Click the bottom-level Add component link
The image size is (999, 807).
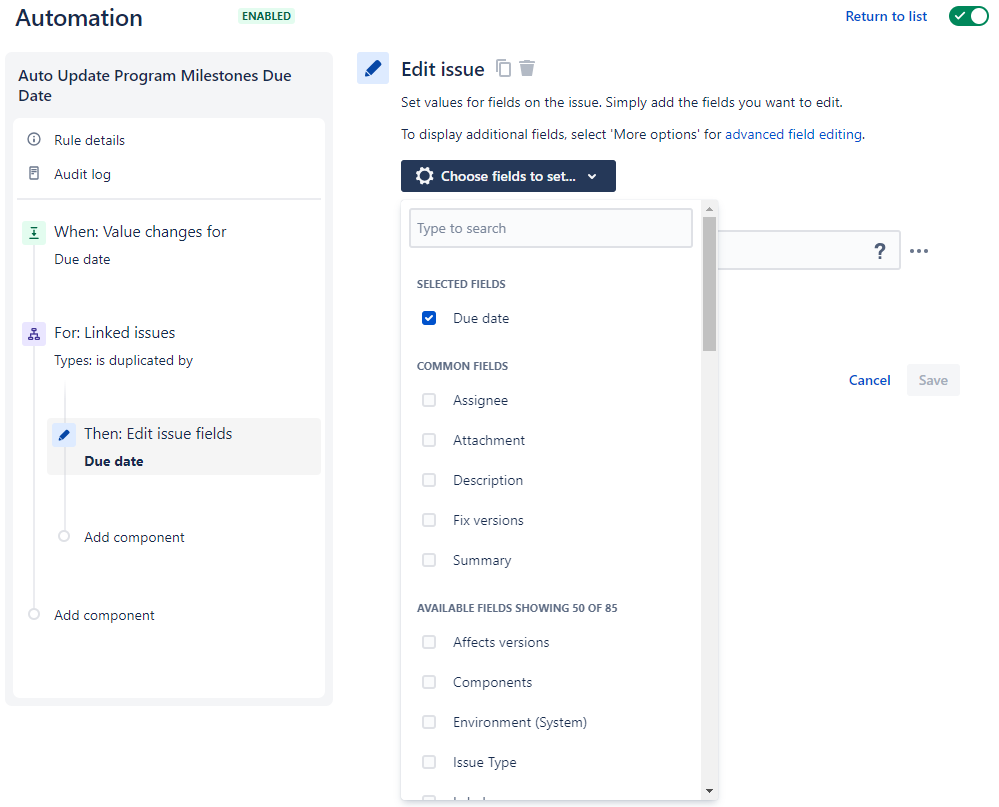click(104, 615)
